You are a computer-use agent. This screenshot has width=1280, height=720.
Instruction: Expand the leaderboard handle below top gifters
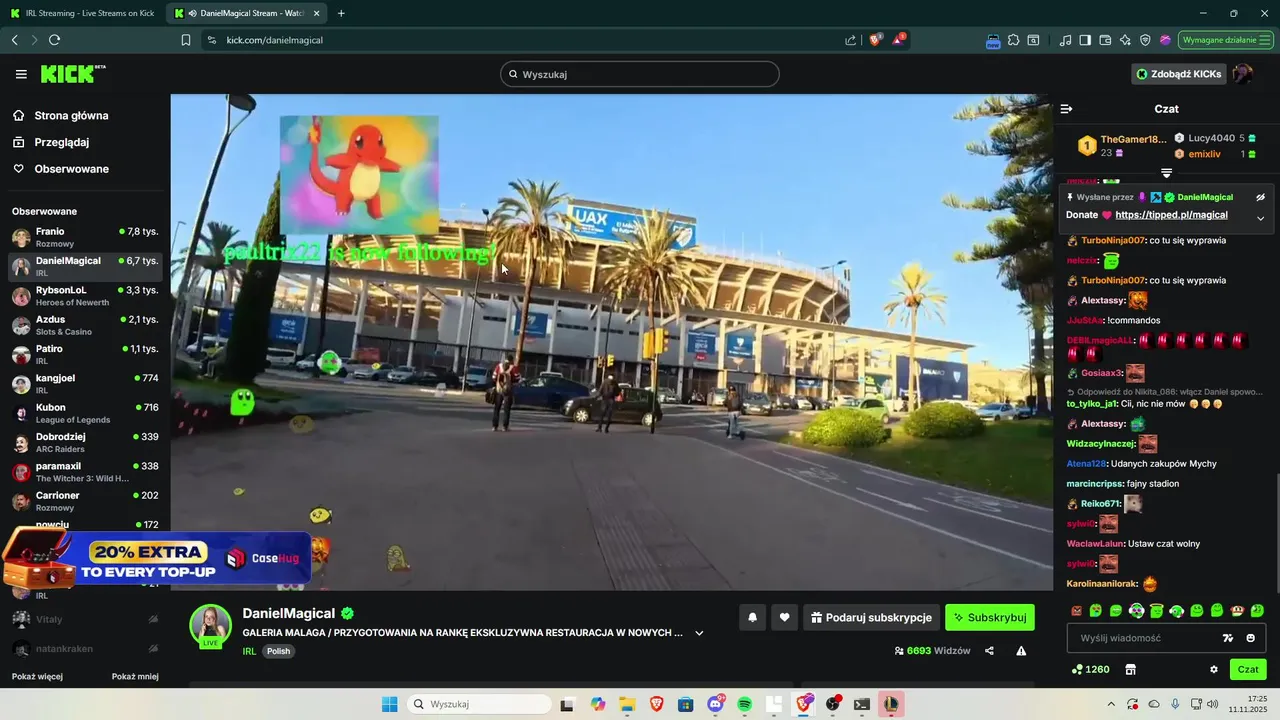1166,173
